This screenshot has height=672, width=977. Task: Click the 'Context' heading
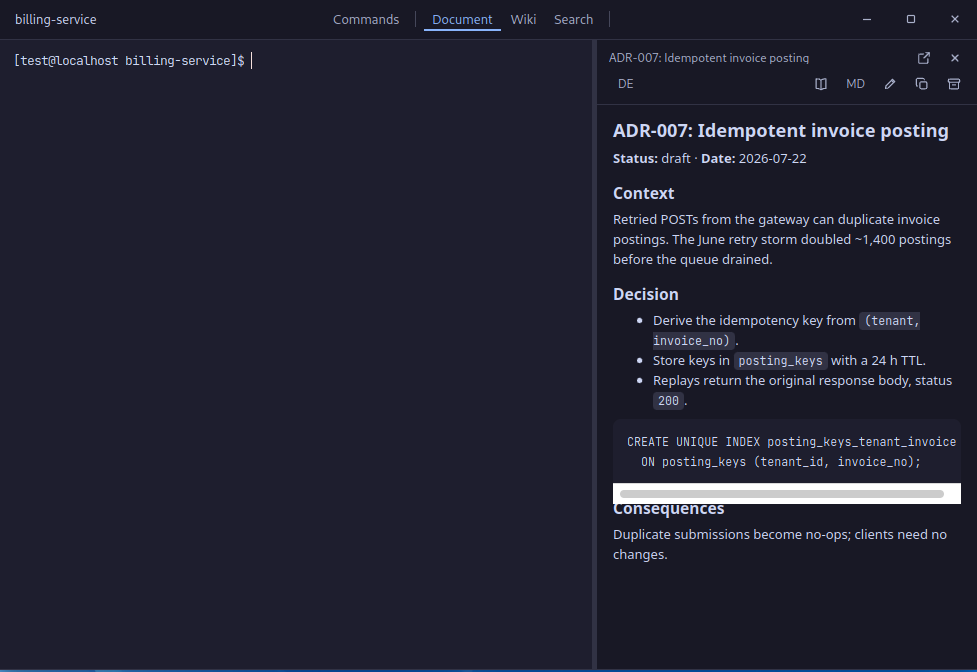(643, 193)
